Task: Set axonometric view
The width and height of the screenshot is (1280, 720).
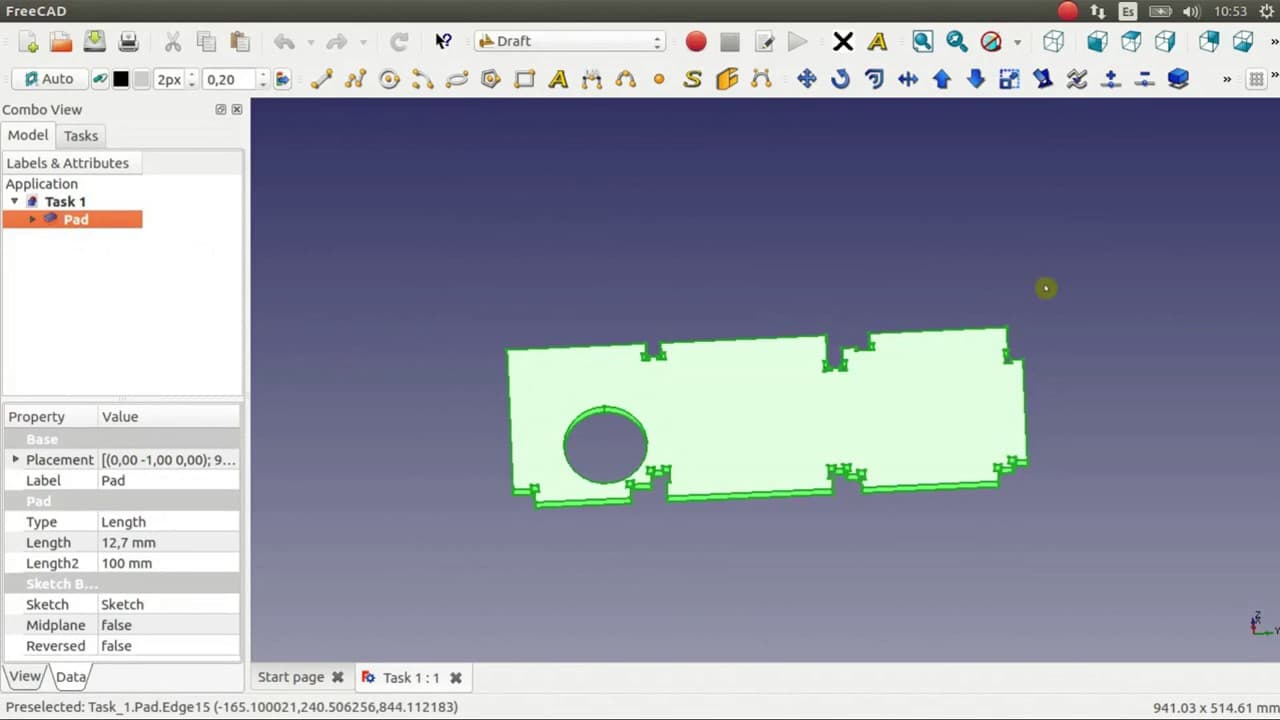Action: (x=1053, y=41)
